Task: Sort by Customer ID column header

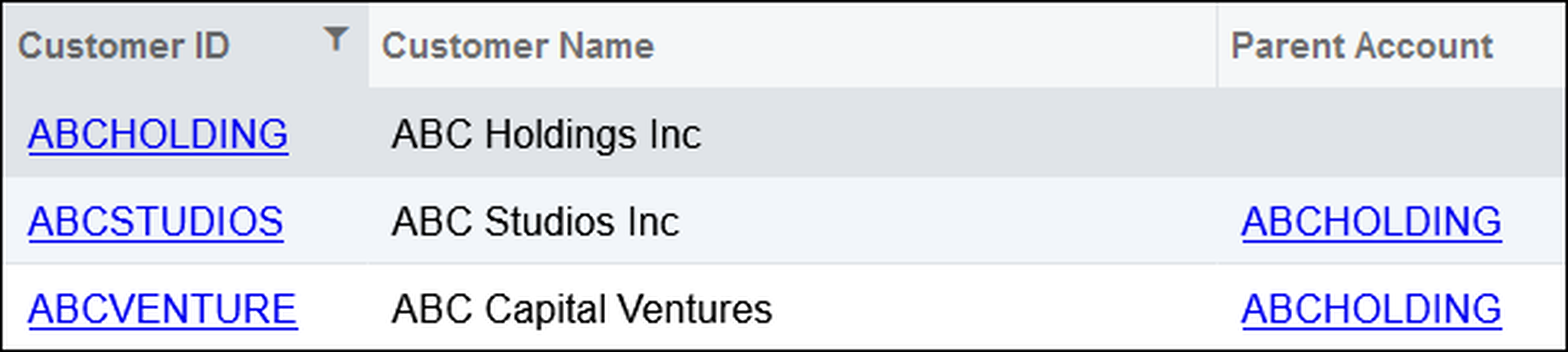Action: click(123, 46)
